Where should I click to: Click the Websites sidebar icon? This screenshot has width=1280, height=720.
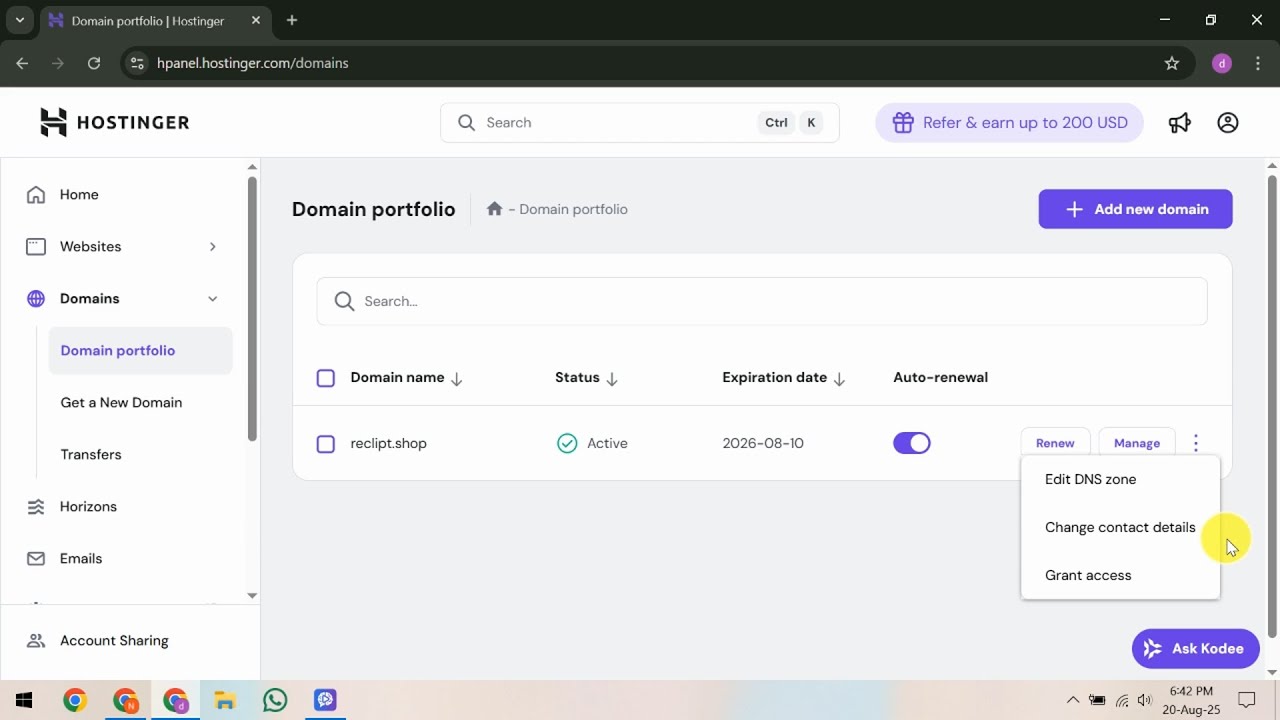(x=36, y=246)
